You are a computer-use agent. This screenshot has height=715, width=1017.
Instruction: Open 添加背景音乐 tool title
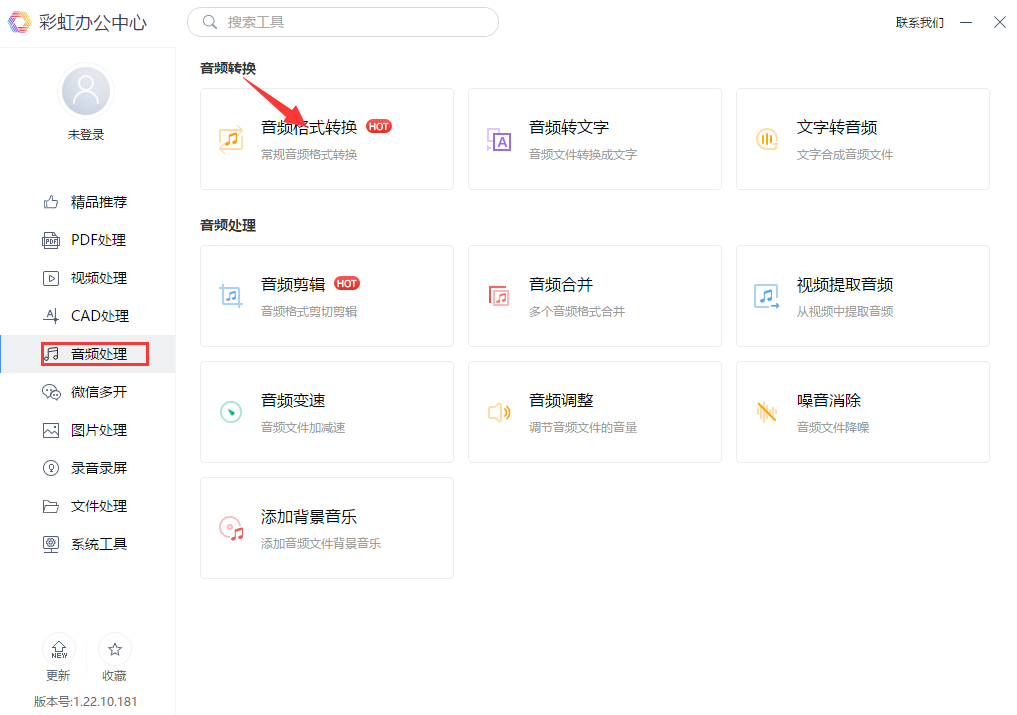(309, 516)
